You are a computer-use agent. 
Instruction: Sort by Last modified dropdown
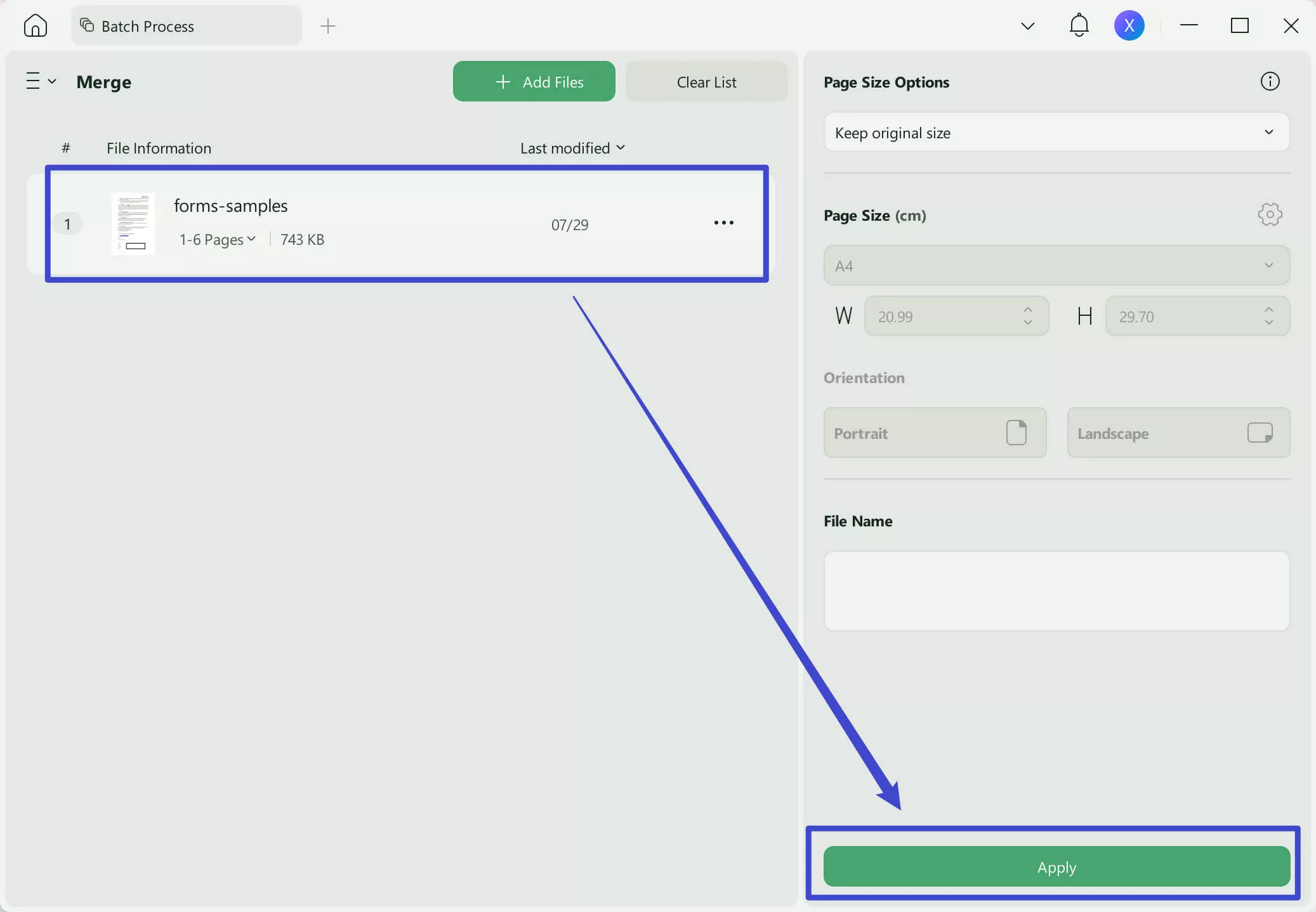[x=572, y=148]
